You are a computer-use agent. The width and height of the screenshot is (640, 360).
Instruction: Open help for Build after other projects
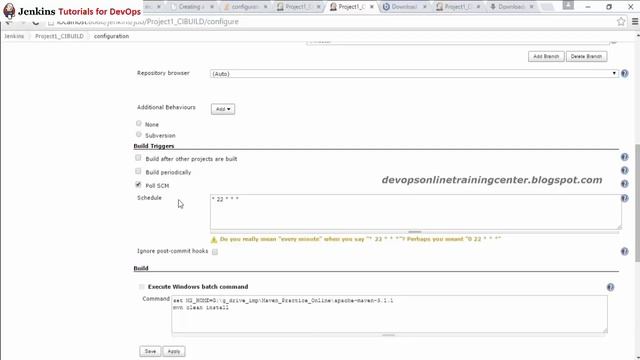point(624,157)
